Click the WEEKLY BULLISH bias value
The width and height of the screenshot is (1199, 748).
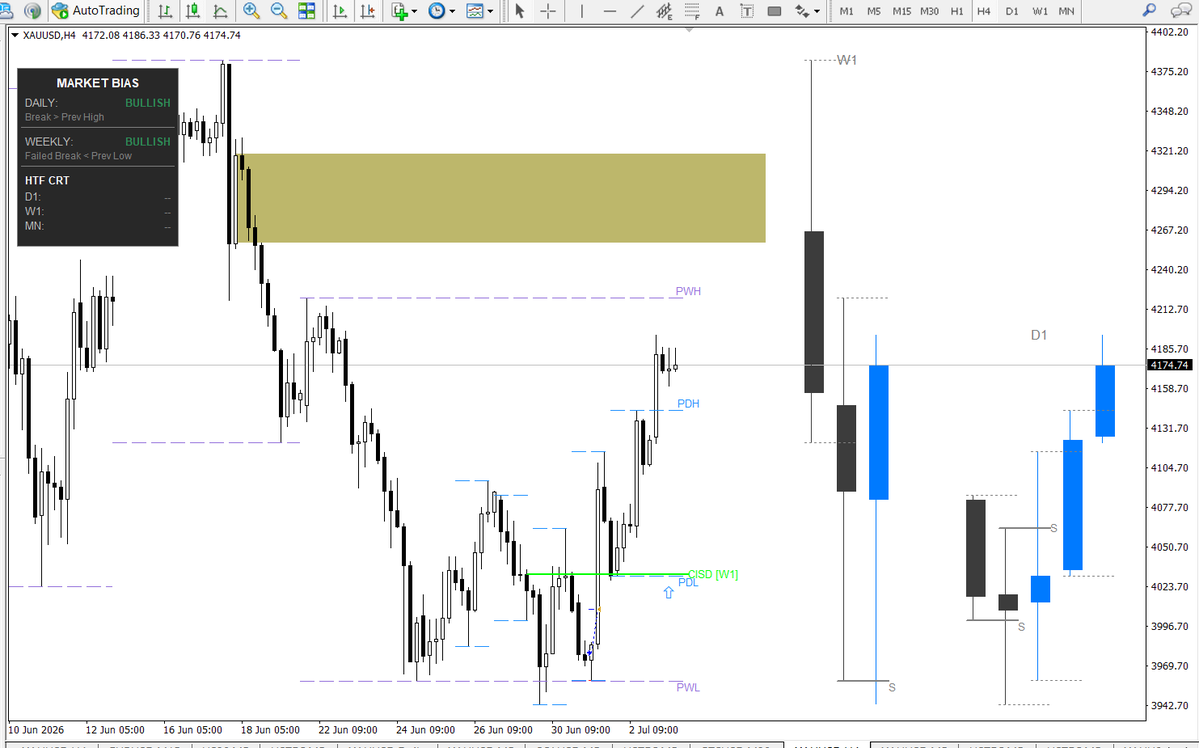148,141
